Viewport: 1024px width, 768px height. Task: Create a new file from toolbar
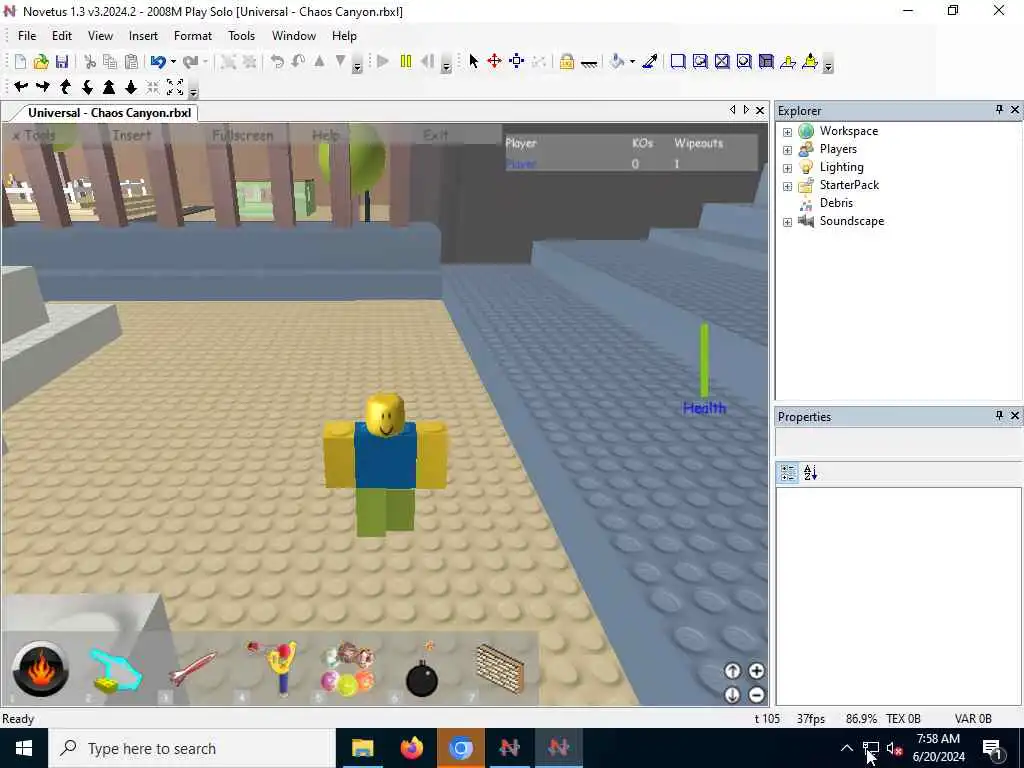(20, 61)
